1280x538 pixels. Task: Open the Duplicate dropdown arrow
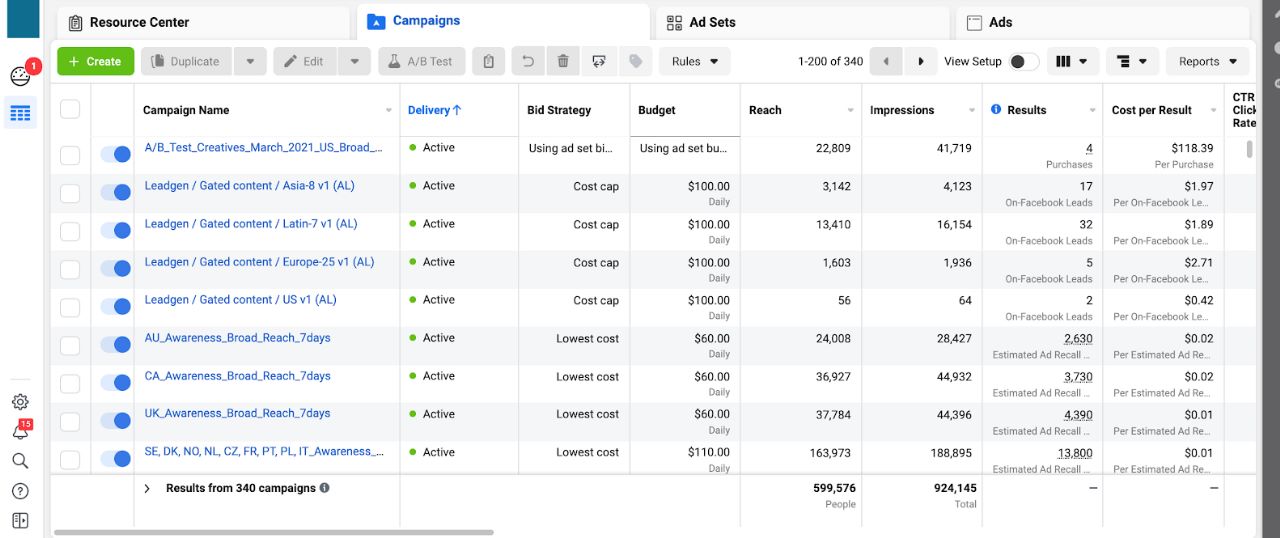(250, 61)
